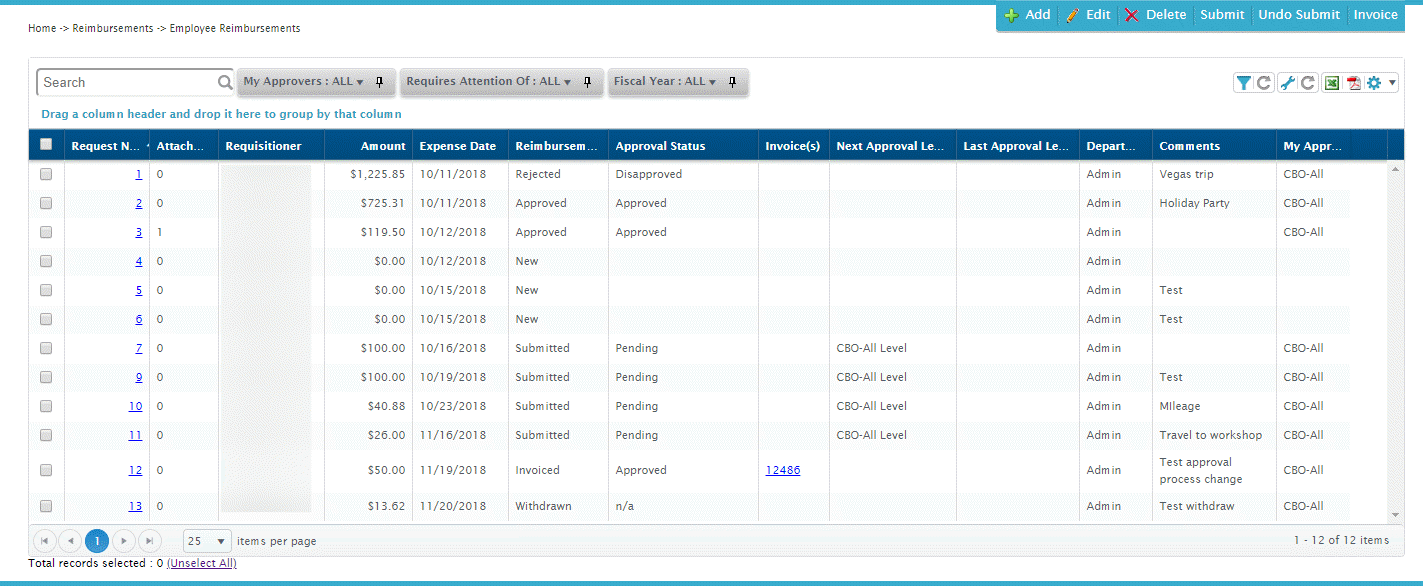Click the magnifier icon in search box
This screenshot has width=1423, height=586.
(x=225, y=83)
